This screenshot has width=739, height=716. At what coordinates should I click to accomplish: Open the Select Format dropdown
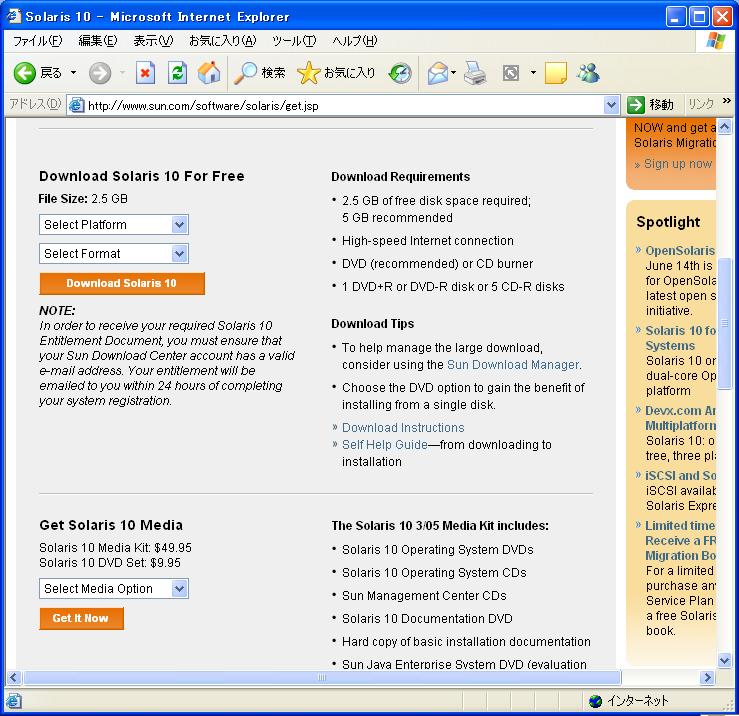[x=114, y=254]
